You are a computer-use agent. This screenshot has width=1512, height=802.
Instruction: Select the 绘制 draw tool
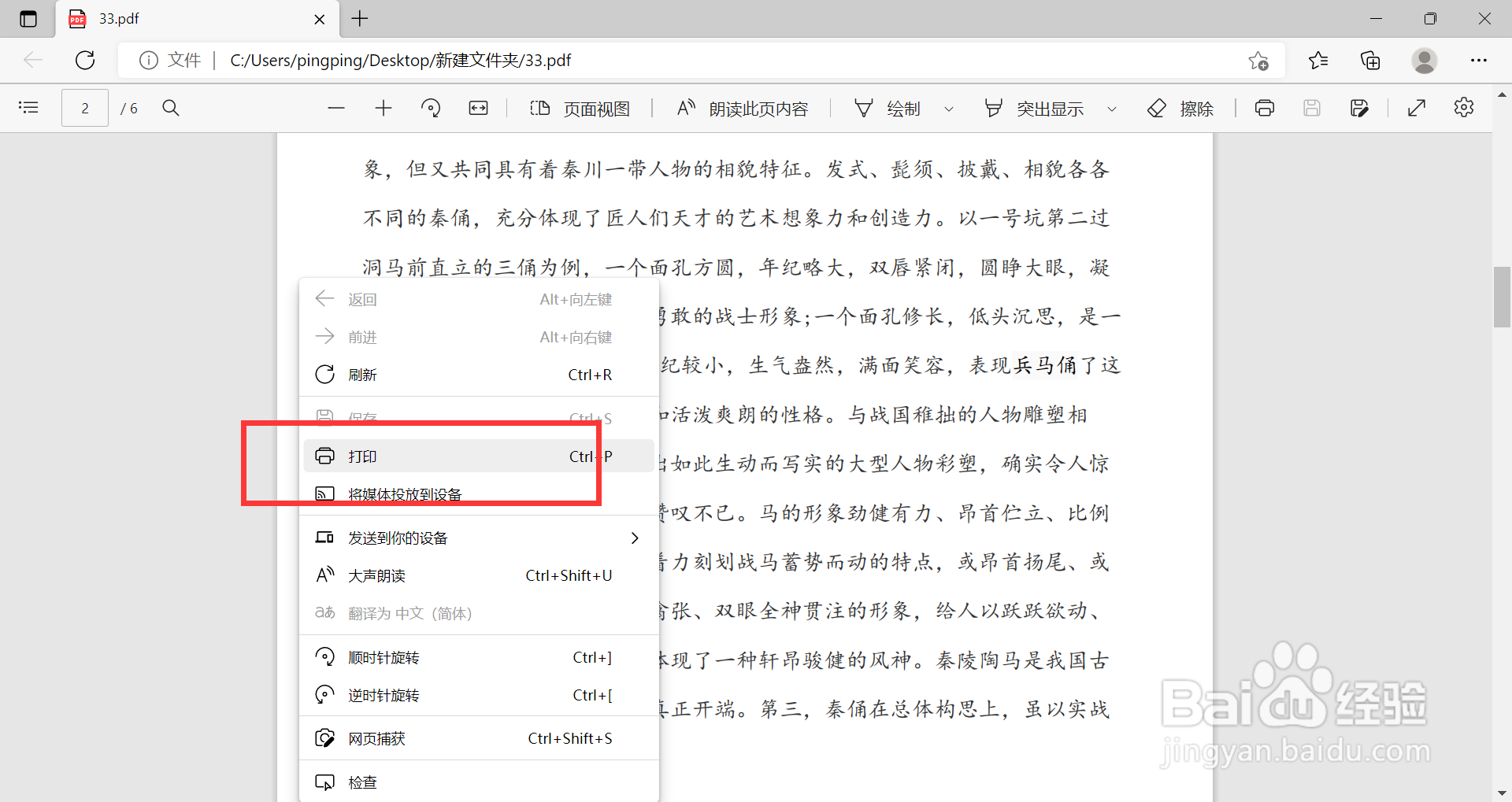click(x=887, y=109)
